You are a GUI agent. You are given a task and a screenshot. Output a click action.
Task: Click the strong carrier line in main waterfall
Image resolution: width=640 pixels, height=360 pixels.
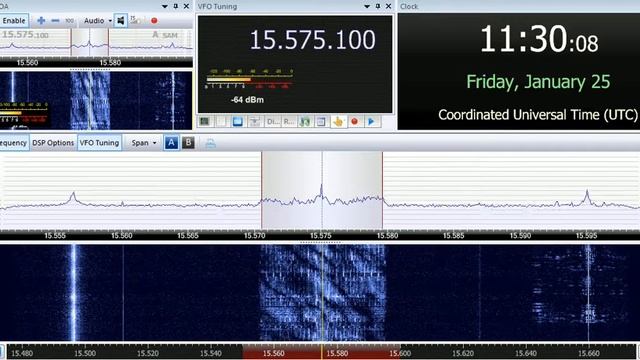click(x=74, y=293)
